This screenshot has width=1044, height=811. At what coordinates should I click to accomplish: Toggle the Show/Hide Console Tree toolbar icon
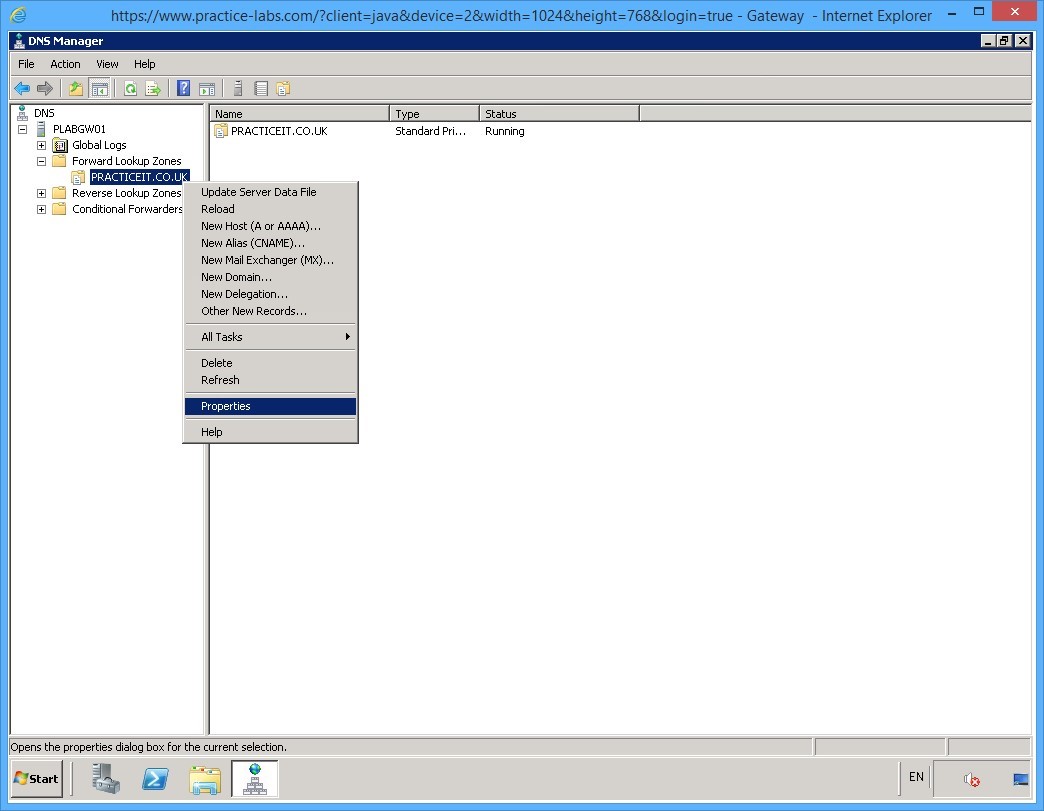(x=101, y=88)
